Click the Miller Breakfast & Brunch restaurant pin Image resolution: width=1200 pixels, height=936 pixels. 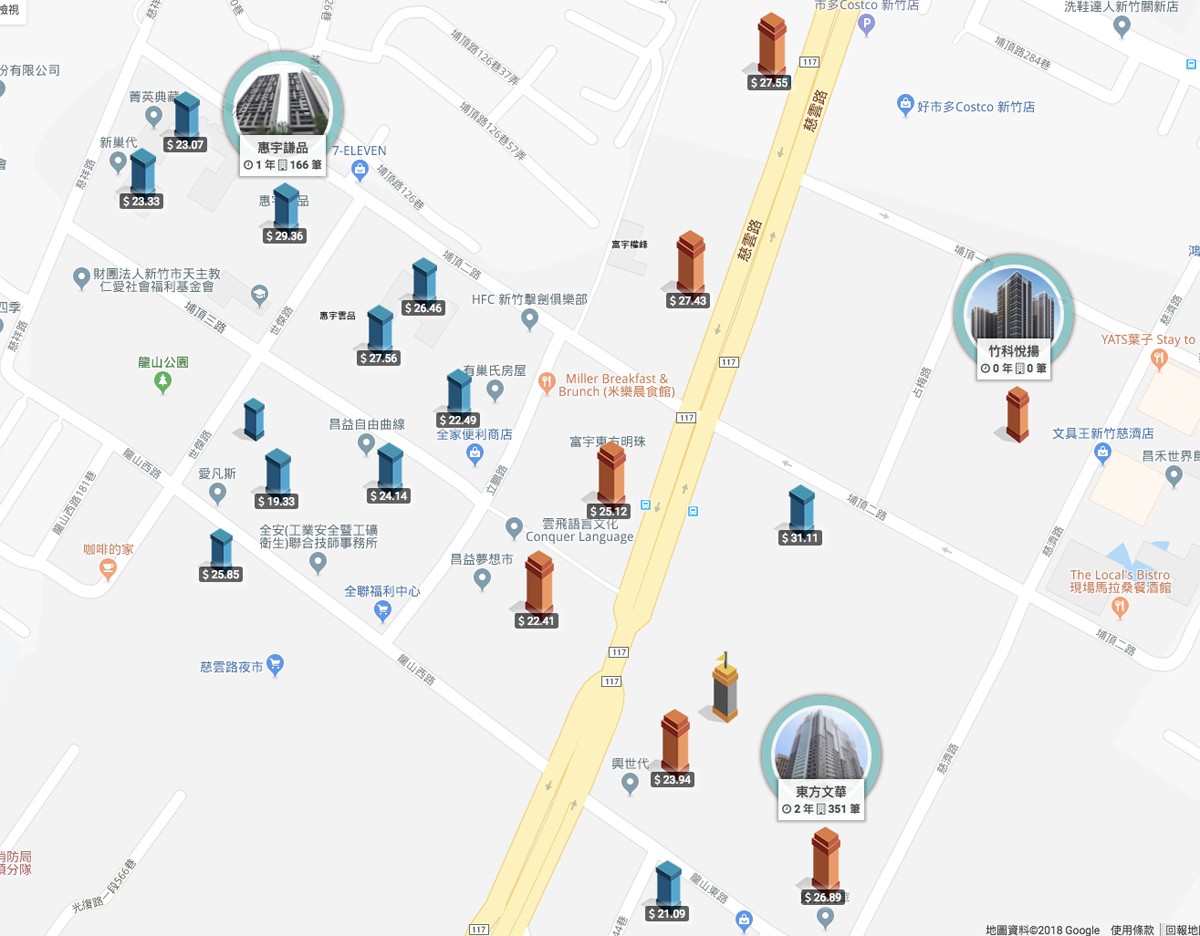(547, 382)
